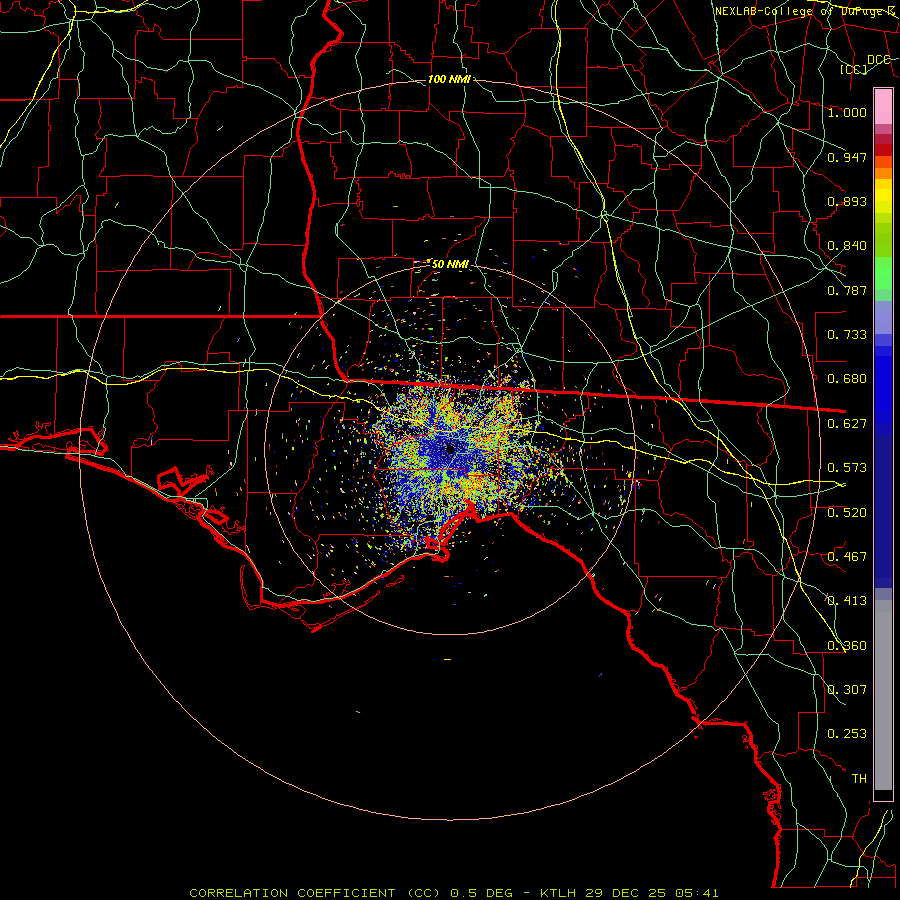Image resolution: width=900 pixels, height=900 pixels.
Task: Click the 50 NMI range ring label
Action: click(x=449, y=264)
